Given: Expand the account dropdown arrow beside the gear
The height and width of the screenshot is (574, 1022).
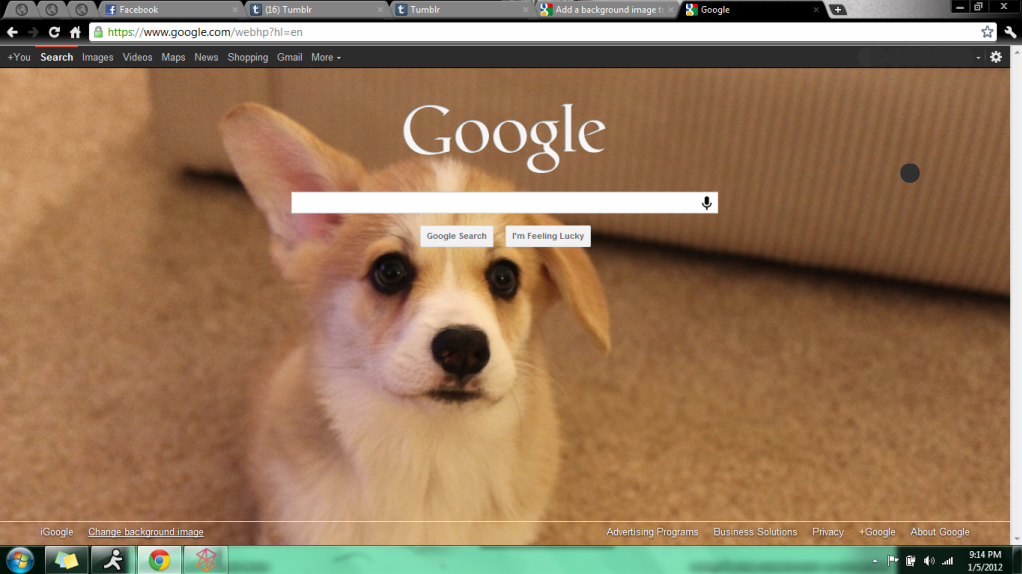Looking at the screenshot, I should (978, 57).
